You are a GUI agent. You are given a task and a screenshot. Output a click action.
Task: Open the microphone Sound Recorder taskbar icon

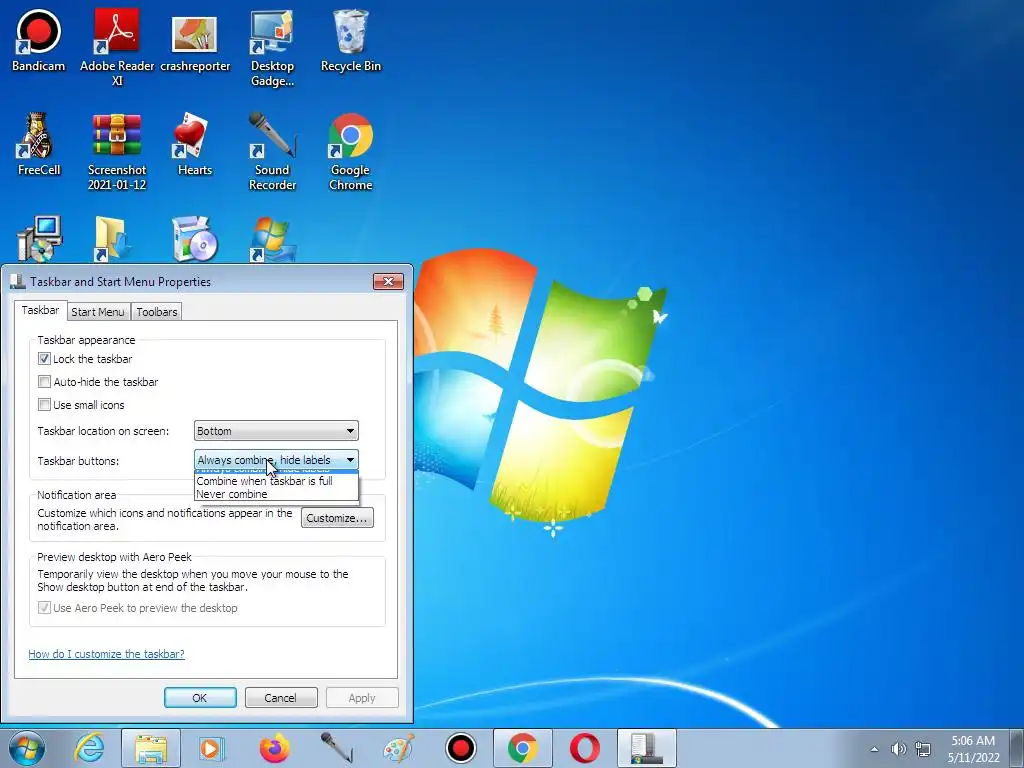pyautogui.click(x=336, y=748)
